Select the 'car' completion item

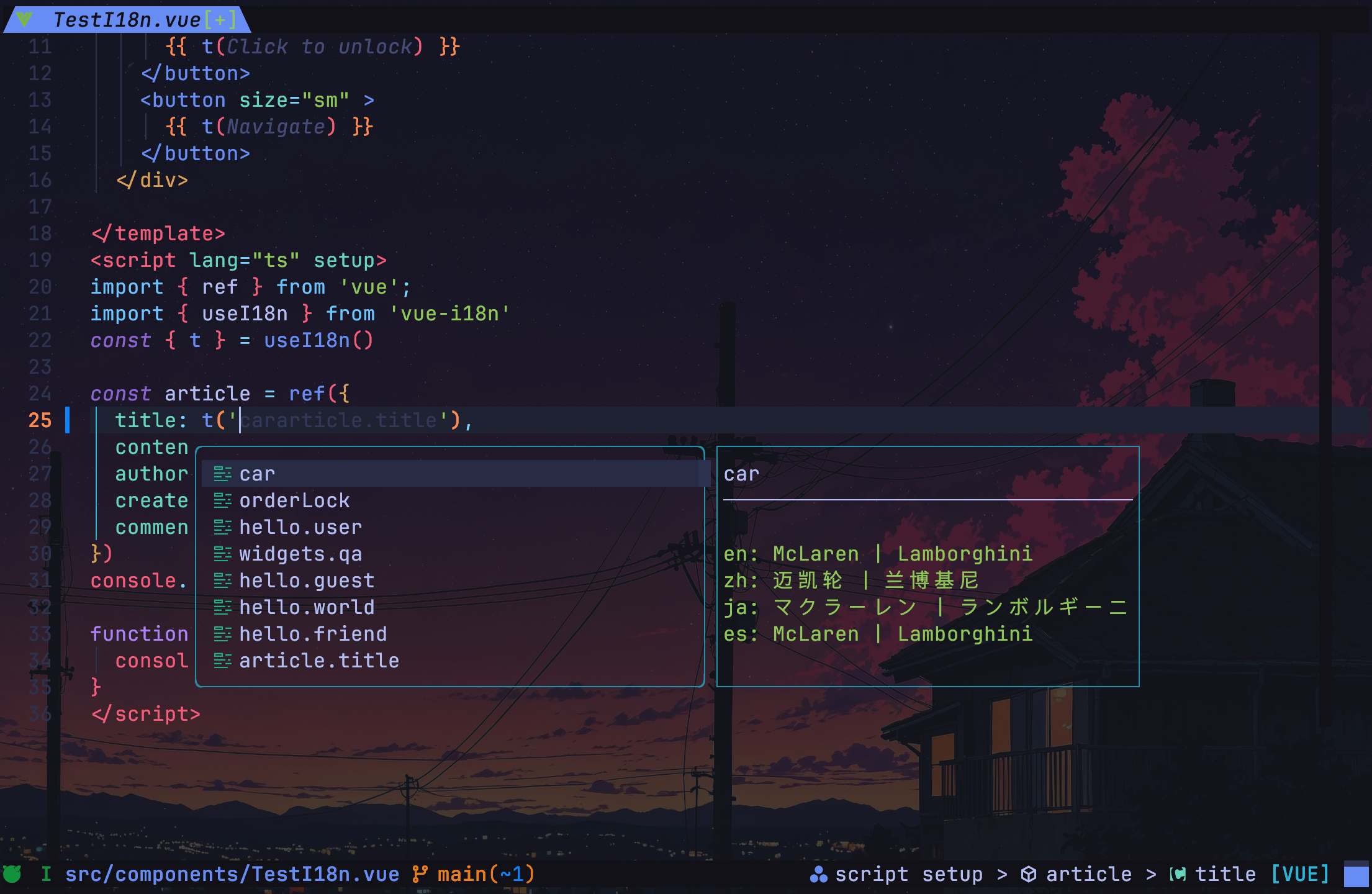pyautogui.click(x=456, y=474)
